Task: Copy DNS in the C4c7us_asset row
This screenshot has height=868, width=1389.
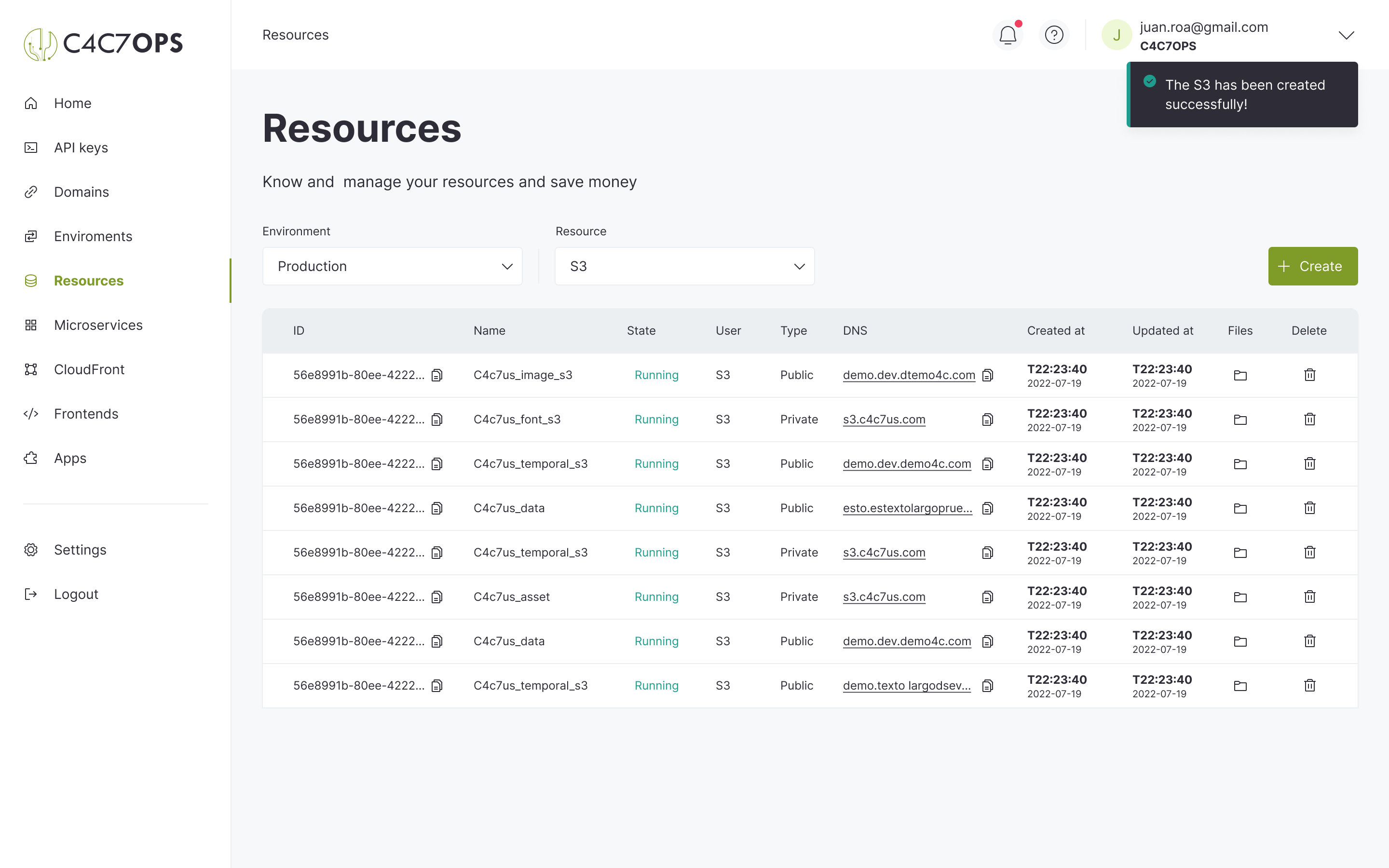Action: pos(987,597)
